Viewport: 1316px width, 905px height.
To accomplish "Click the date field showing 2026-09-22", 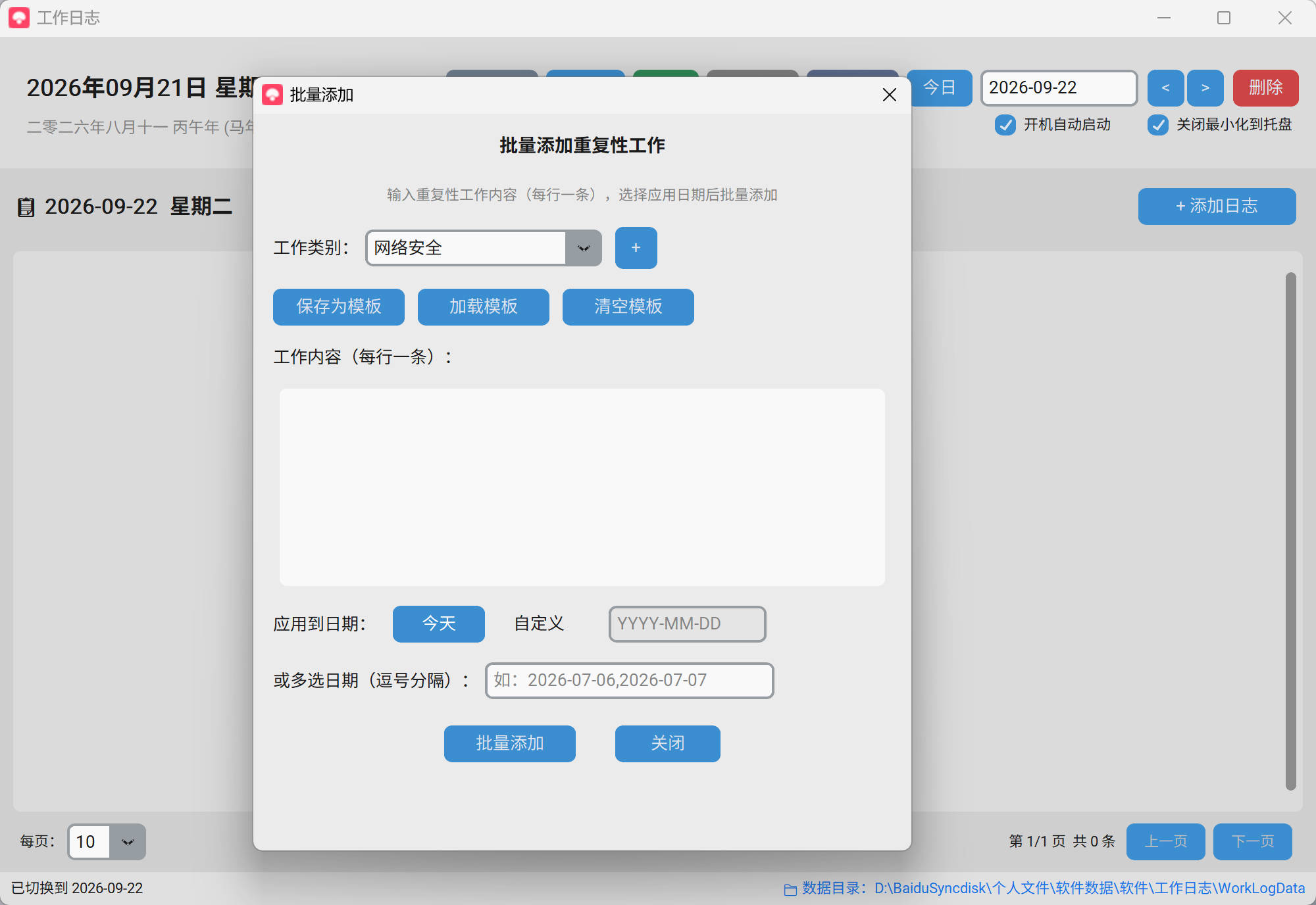I will pyautogui.click(x=1059, y=87).
